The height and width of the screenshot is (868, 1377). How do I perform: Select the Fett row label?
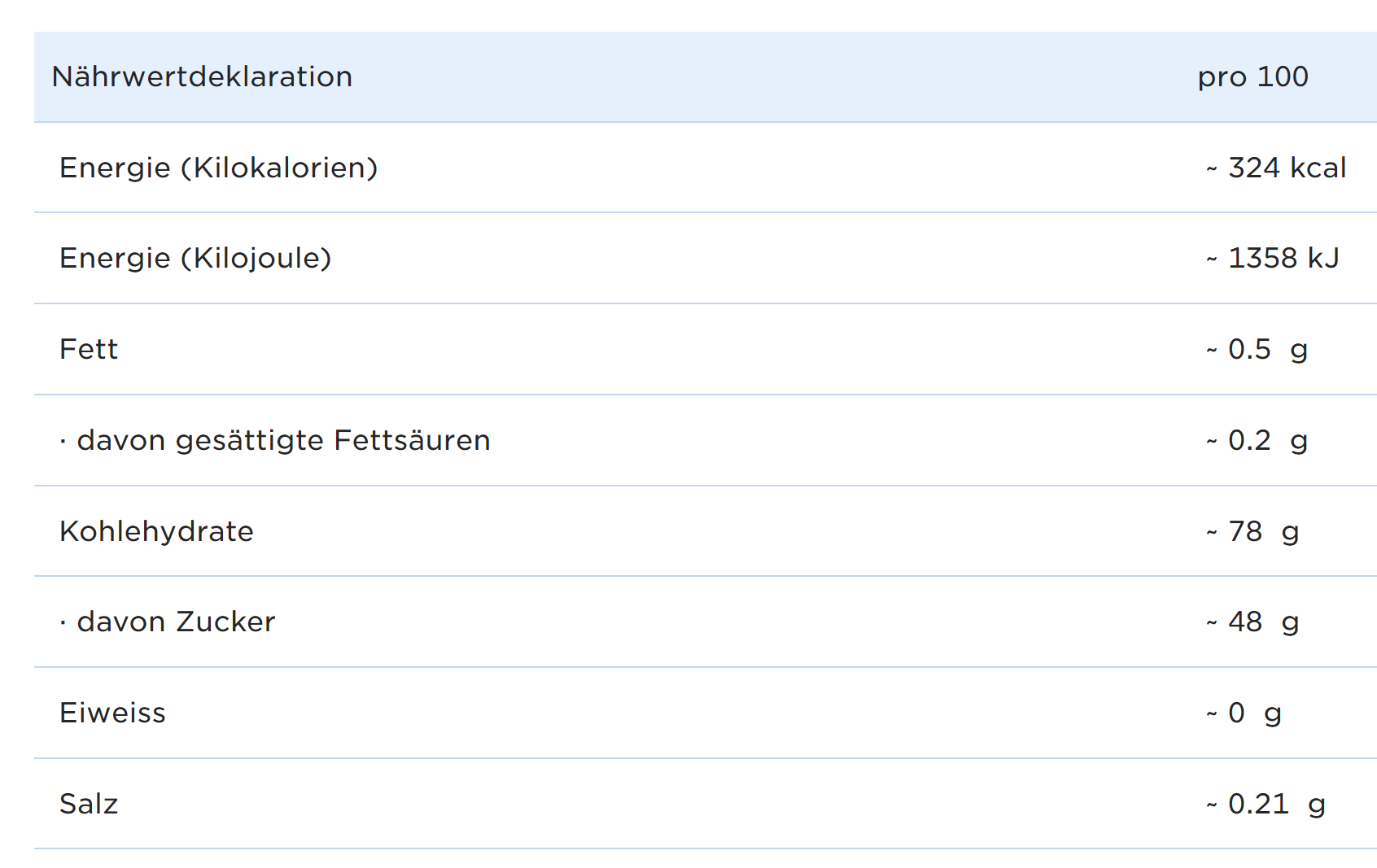coord(89,349)
